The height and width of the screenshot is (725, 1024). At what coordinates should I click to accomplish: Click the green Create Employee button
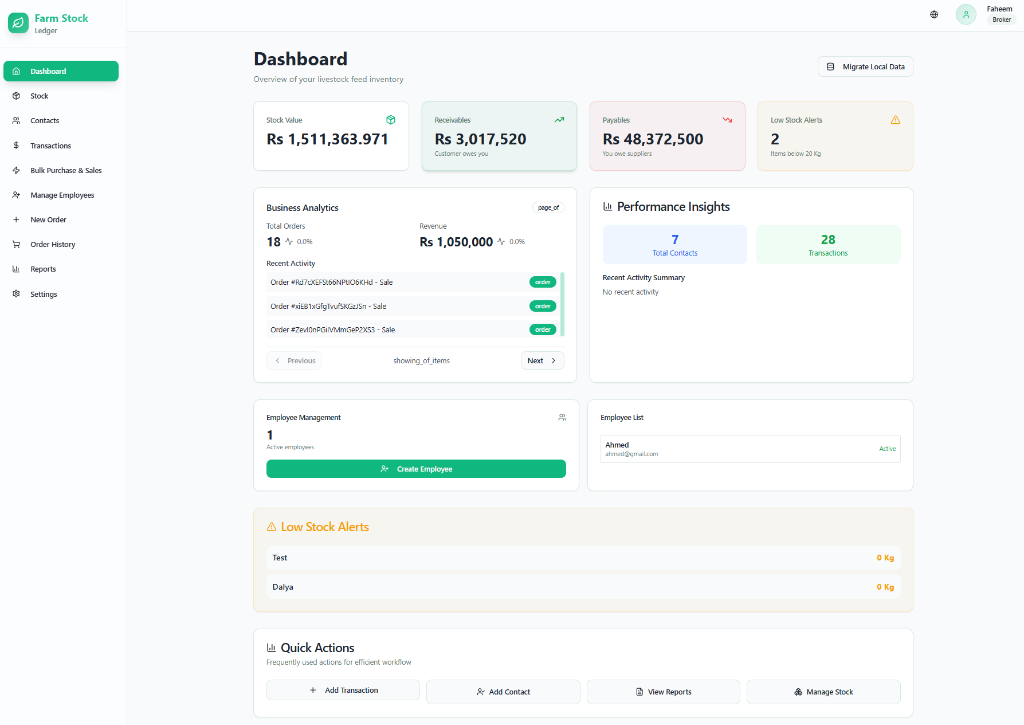pyautogui.click(x=416, y=469)
